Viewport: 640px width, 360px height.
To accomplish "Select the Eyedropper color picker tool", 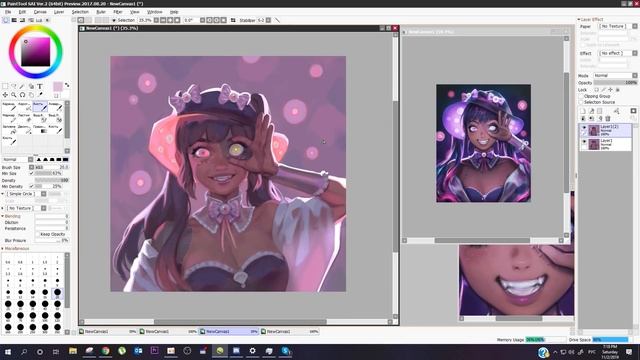I will 40,95.
